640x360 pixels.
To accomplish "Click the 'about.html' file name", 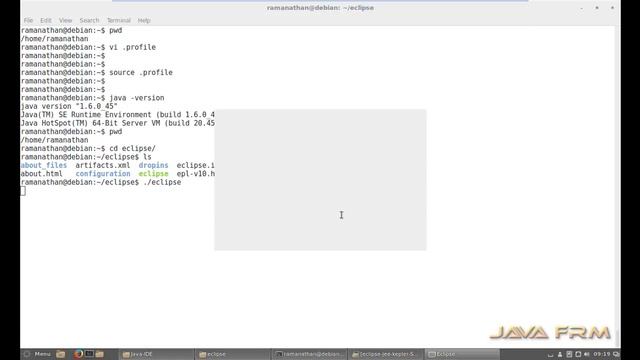I will click(41, 174).
